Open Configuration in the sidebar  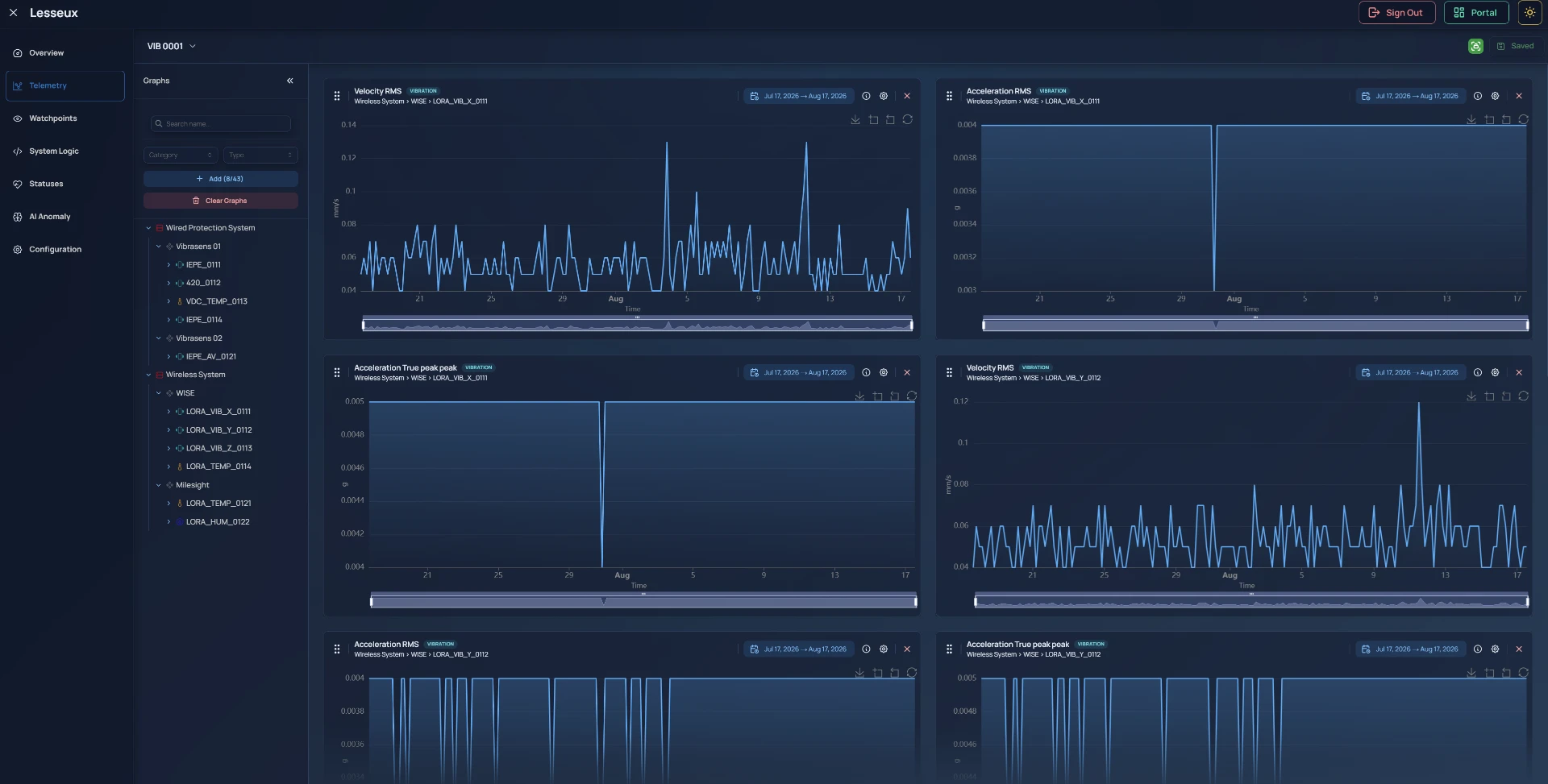65,250
